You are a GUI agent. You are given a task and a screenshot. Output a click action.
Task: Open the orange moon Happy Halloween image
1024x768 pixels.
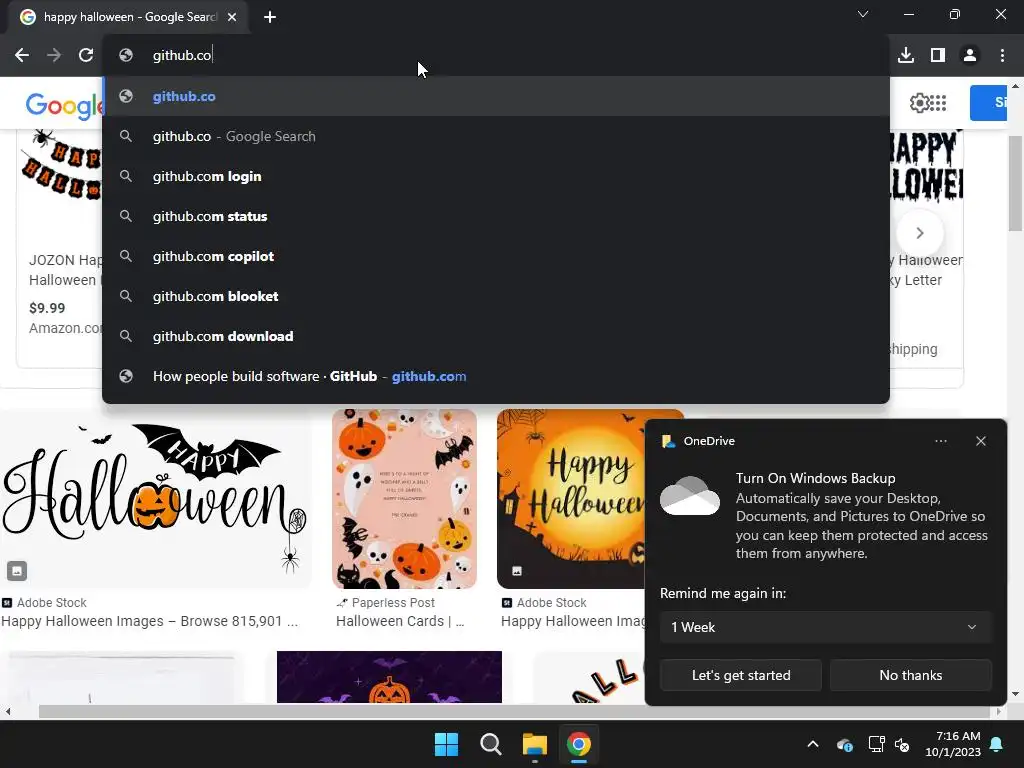(x=571, y=499)
